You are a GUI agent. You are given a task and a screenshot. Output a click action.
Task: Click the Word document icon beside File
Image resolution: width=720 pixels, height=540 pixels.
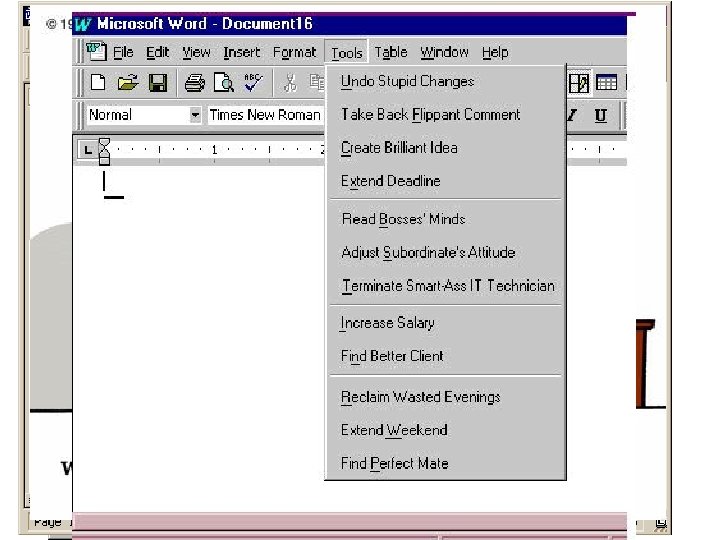click(x=96, y=51)
